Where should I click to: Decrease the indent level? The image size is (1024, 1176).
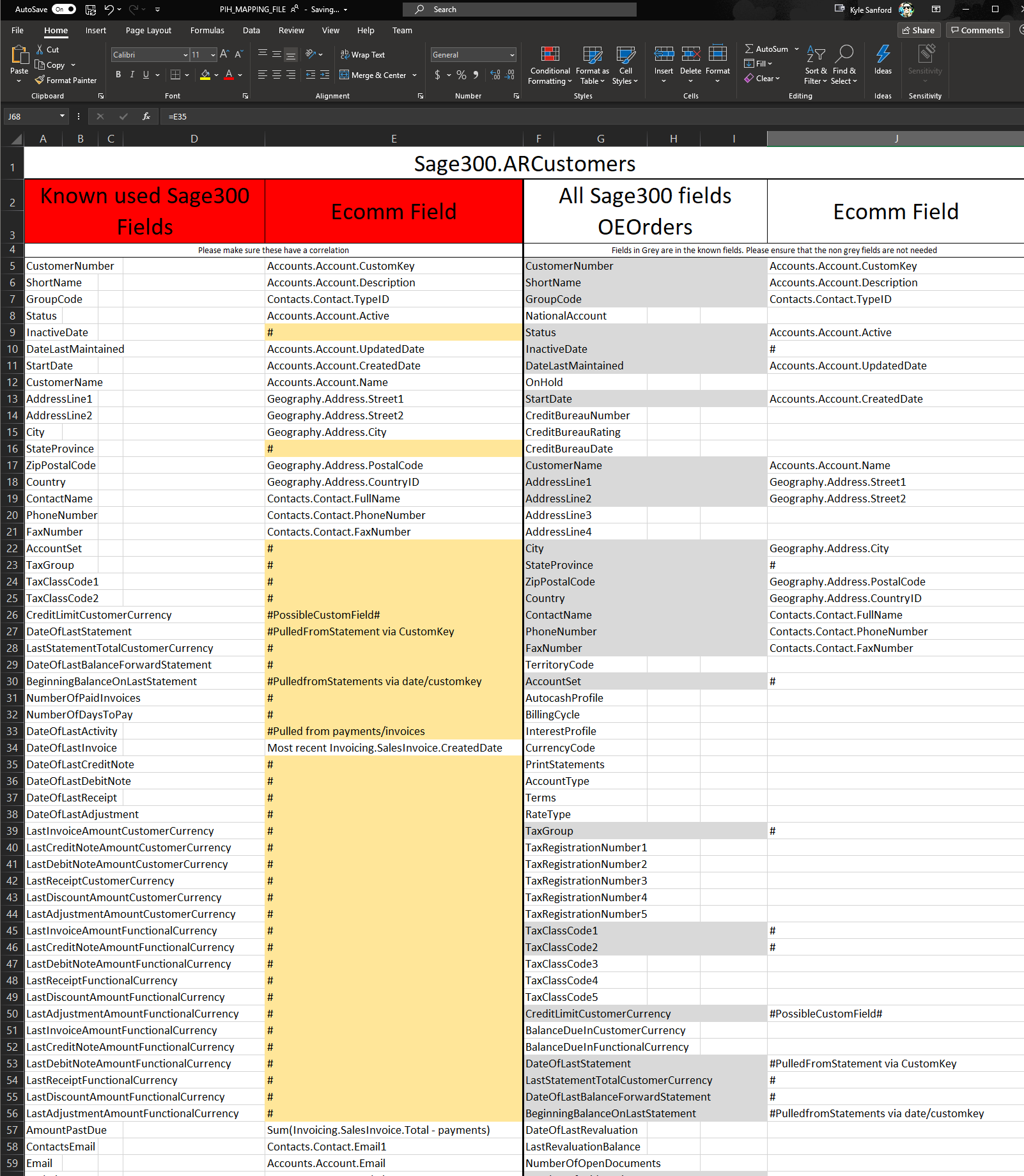(311, 75)
